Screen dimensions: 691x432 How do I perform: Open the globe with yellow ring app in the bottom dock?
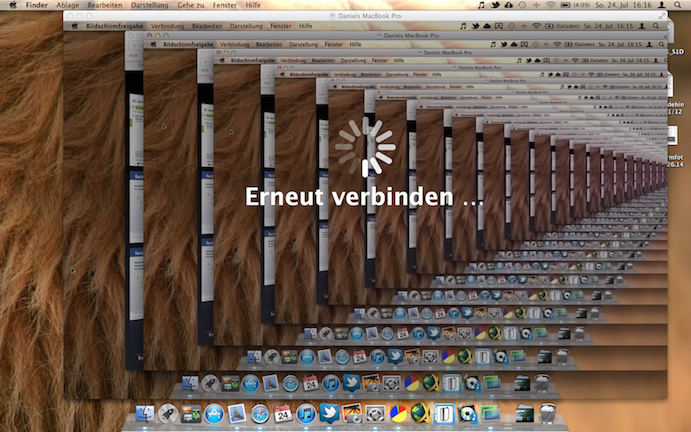(421, 414)
